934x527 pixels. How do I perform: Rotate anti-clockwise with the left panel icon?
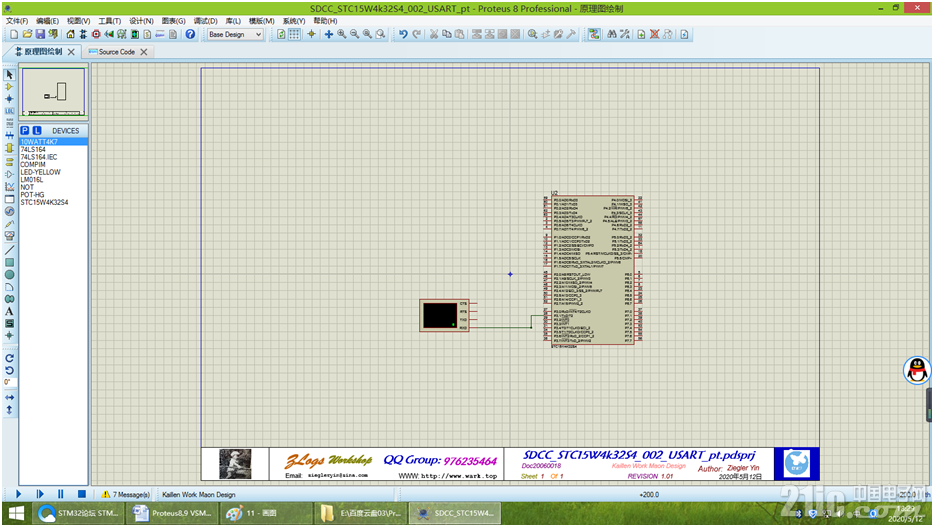point(9,370)
